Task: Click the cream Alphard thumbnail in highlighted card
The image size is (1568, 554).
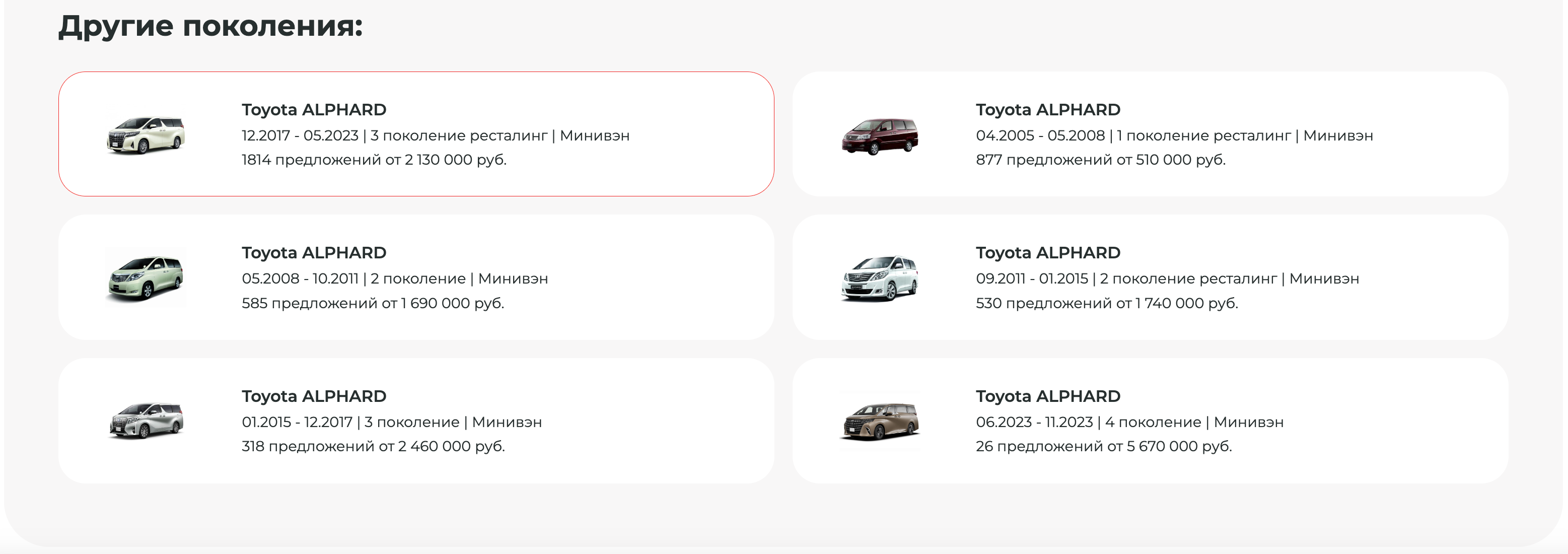Action: [x=146, y=134]
